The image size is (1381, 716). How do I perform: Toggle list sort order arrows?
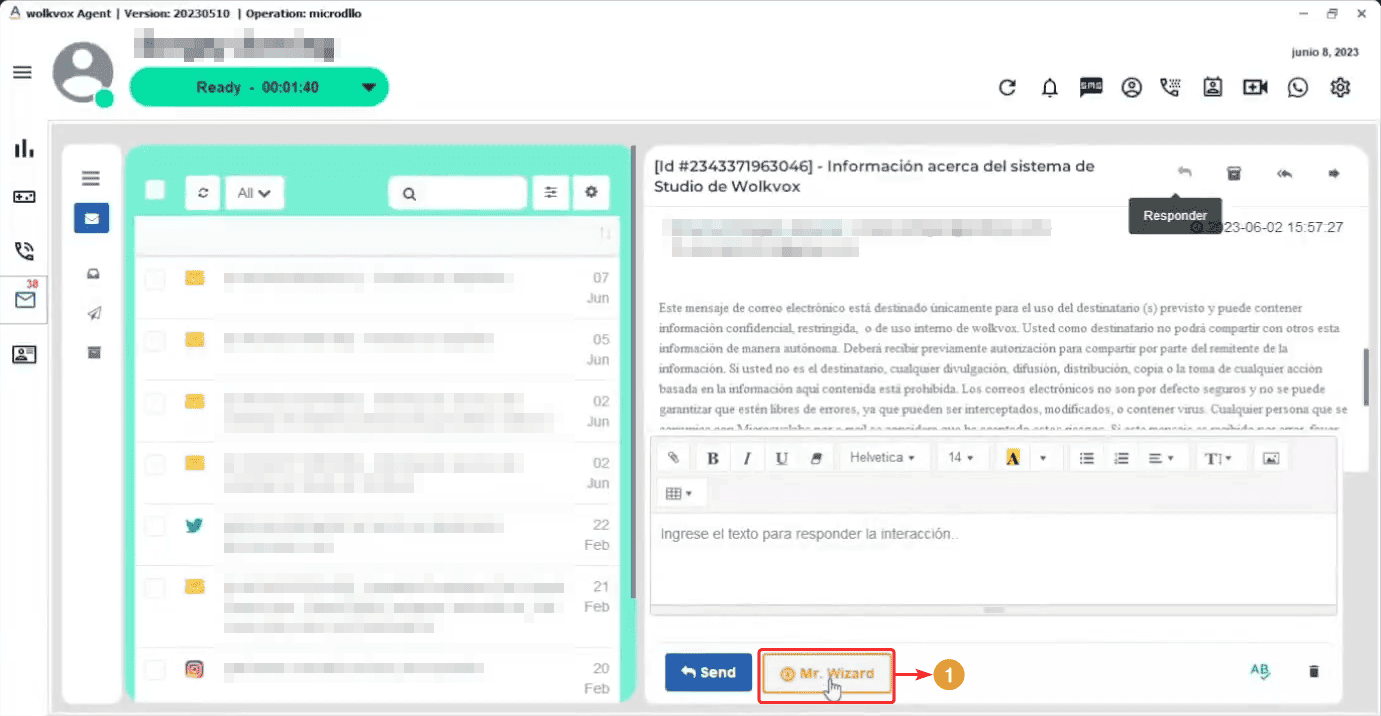point(605,233)
